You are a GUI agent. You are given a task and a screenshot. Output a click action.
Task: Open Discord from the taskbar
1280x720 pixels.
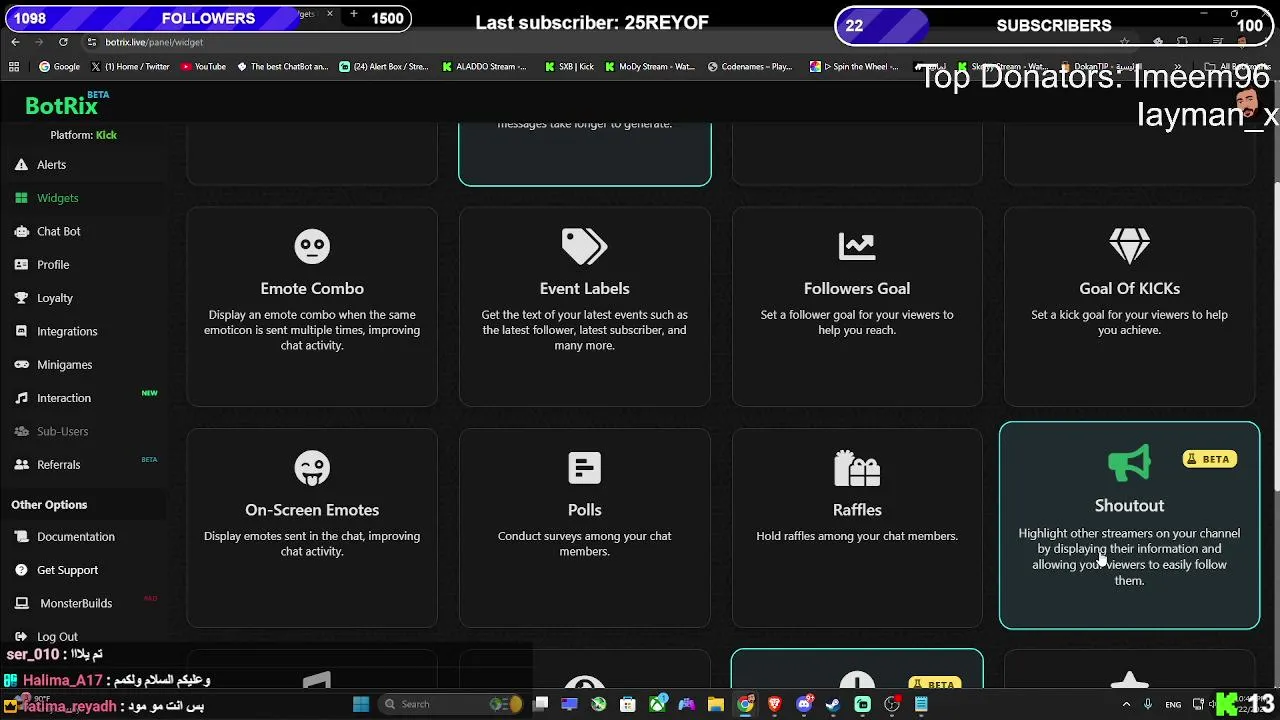point(804,704)
